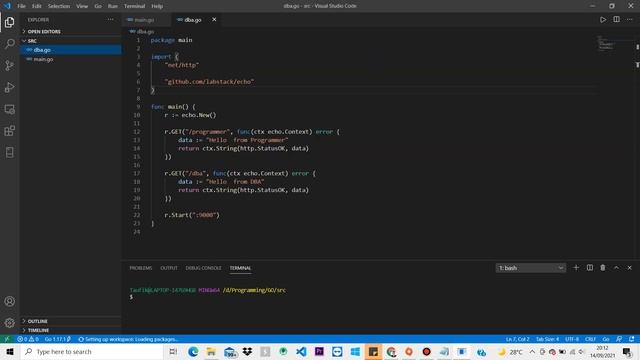
Task: Click CRLF line ending selector
Action: point(590,339)
